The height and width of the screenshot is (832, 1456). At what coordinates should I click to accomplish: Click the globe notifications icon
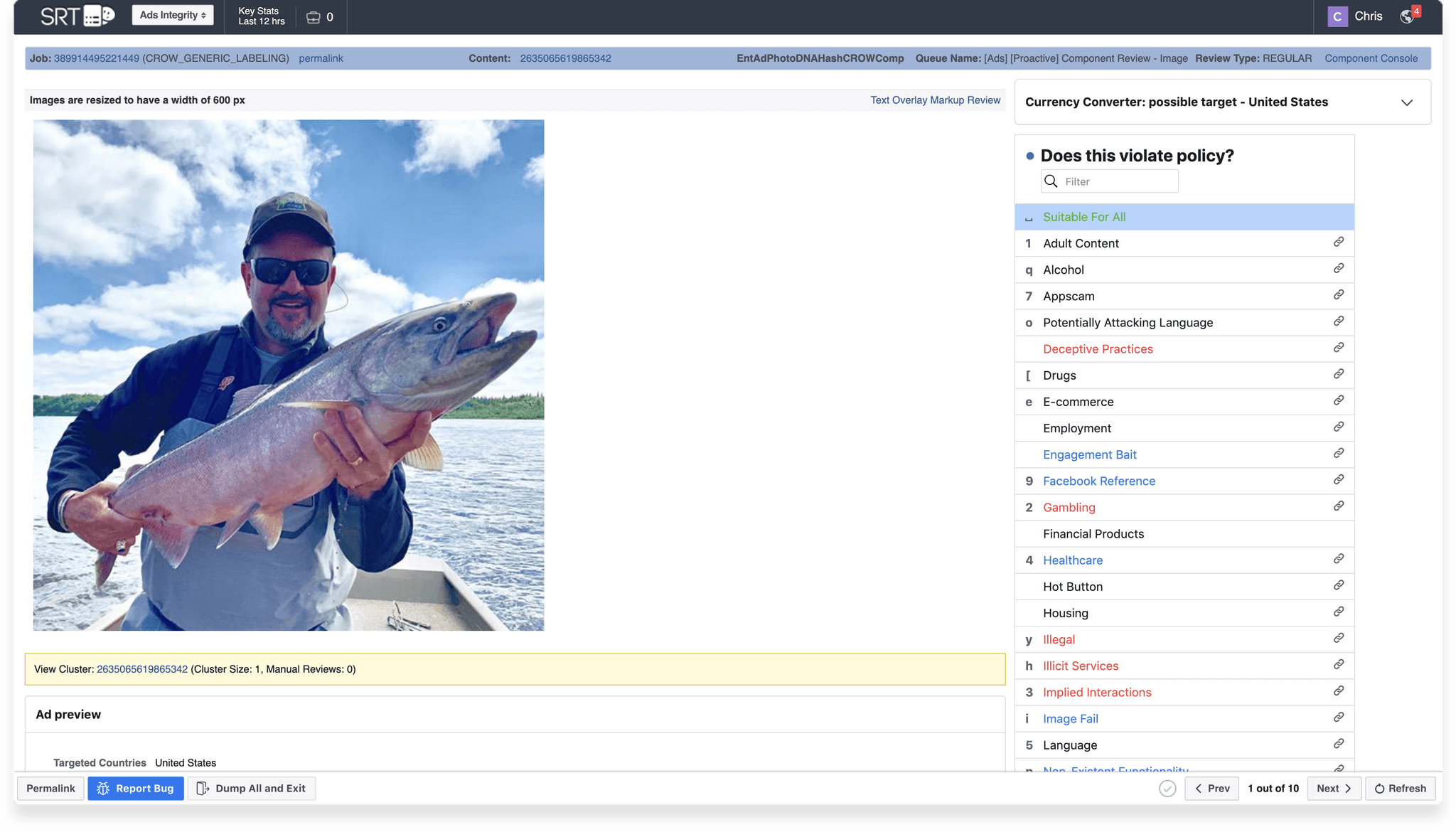tap(1408, 16)
